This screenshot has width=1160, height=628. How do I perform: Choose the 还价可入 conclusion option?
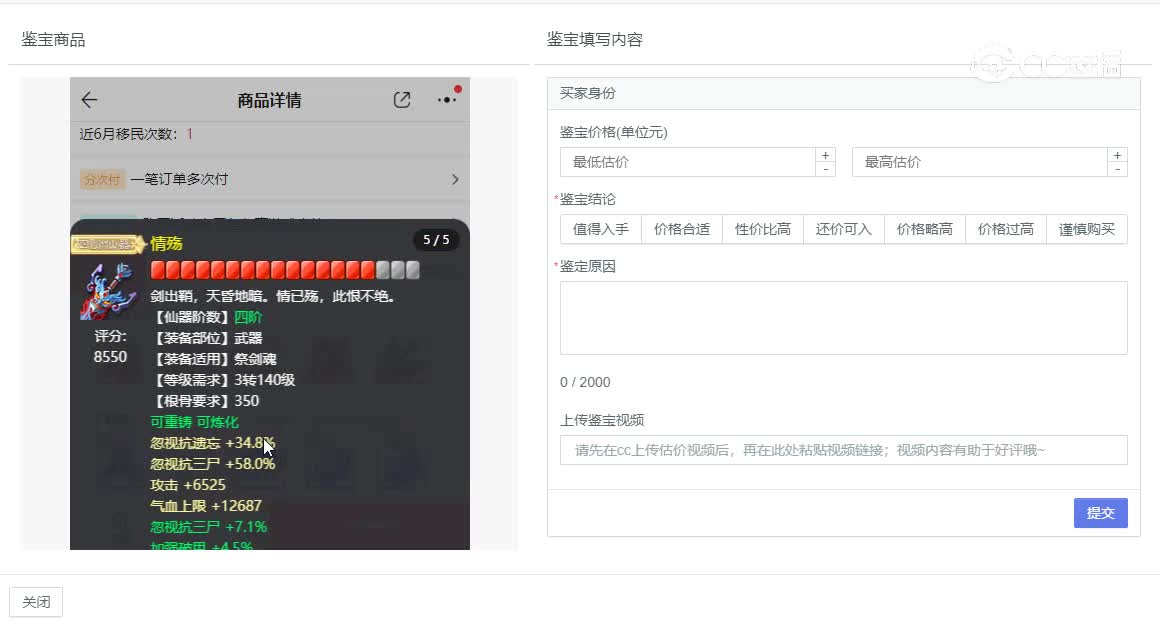(x=844, y=229)
